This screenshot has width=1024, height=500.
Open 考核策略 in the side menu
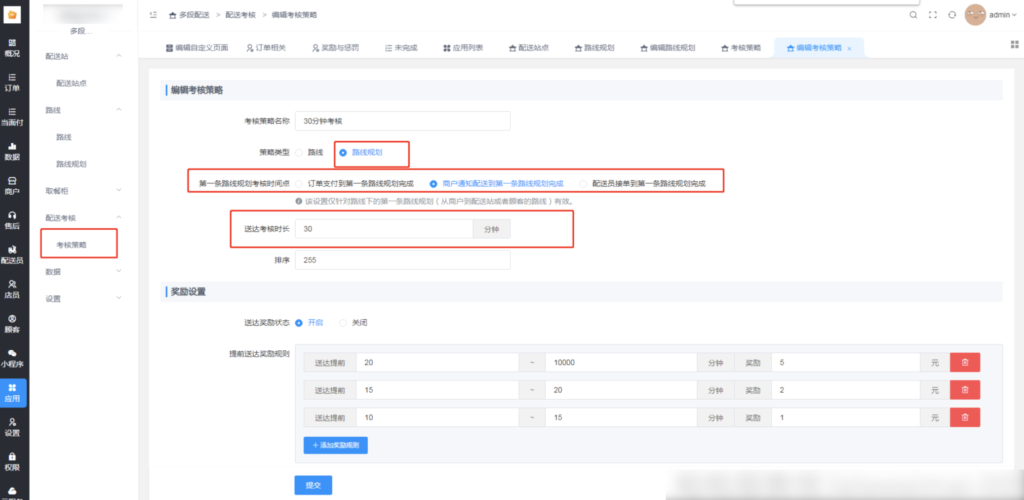click(x=72, y=245)
